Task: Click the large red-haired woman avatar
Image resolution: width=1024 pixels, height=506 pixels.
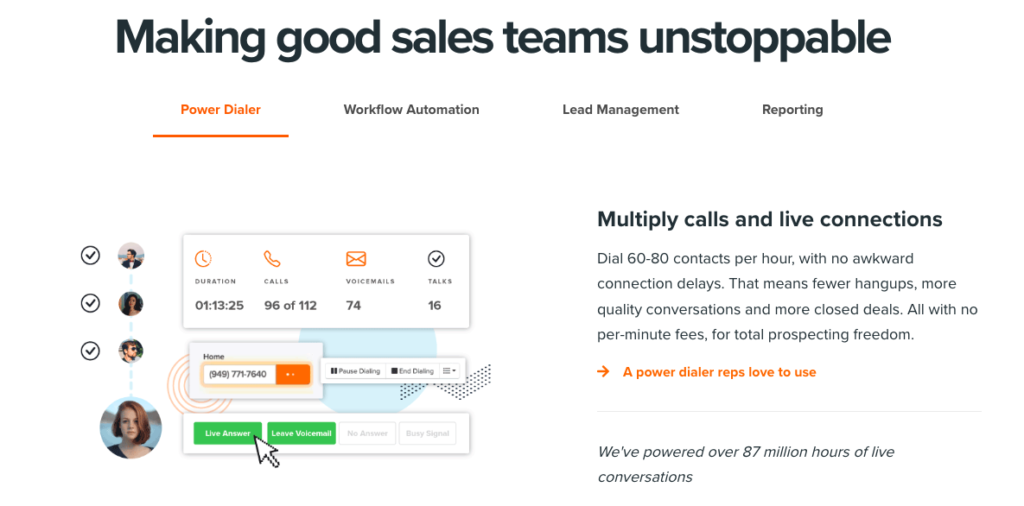Action: [131, 428]
